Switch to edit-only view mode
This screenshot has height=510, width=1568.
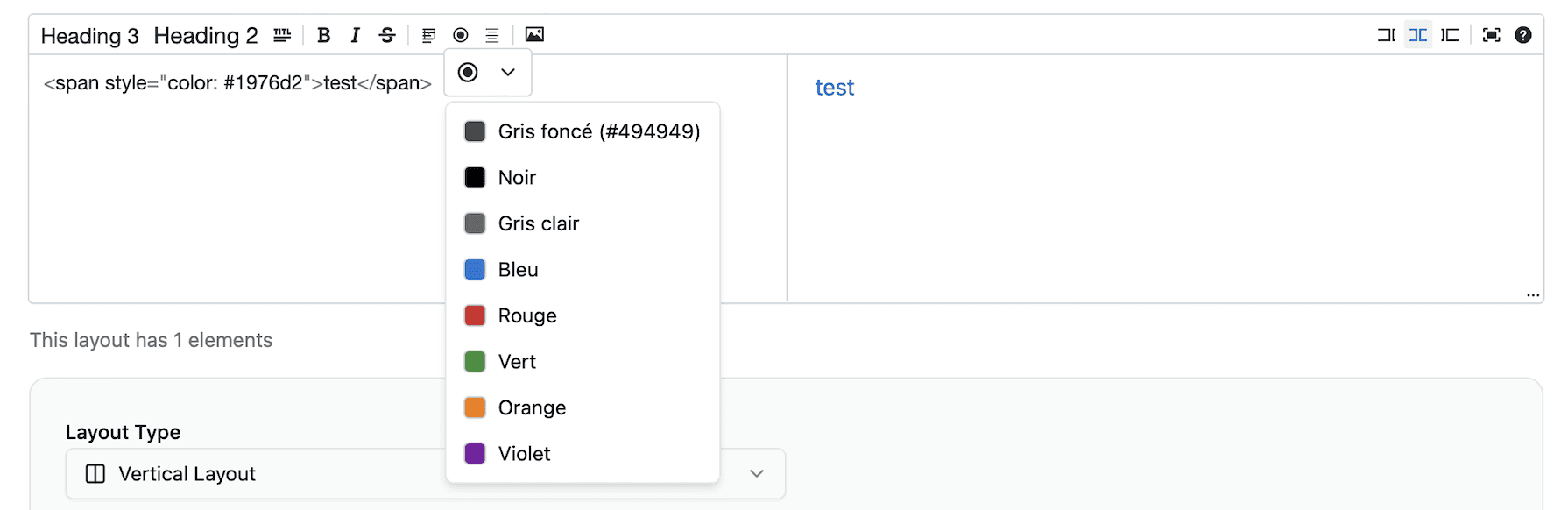pyautogui.click(x=1386, y=35)
